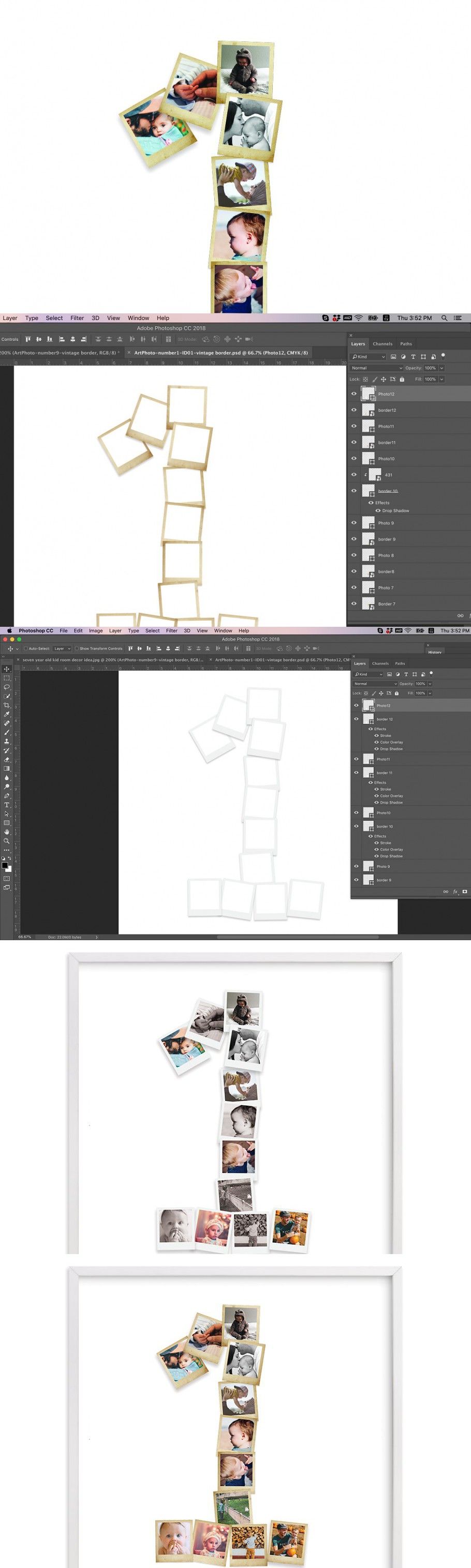This screenshot has height=1568, width=471.
Task: Select the Crop tool
Action: (7, 705)
